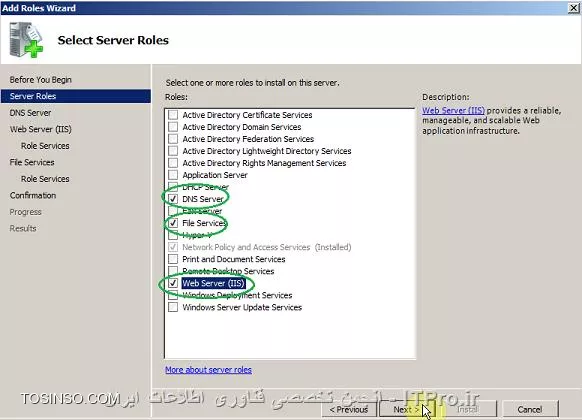Select Web Server (IIS) in sidebar
The height and width of the screenshot is (420, 582).
(41, 129)
